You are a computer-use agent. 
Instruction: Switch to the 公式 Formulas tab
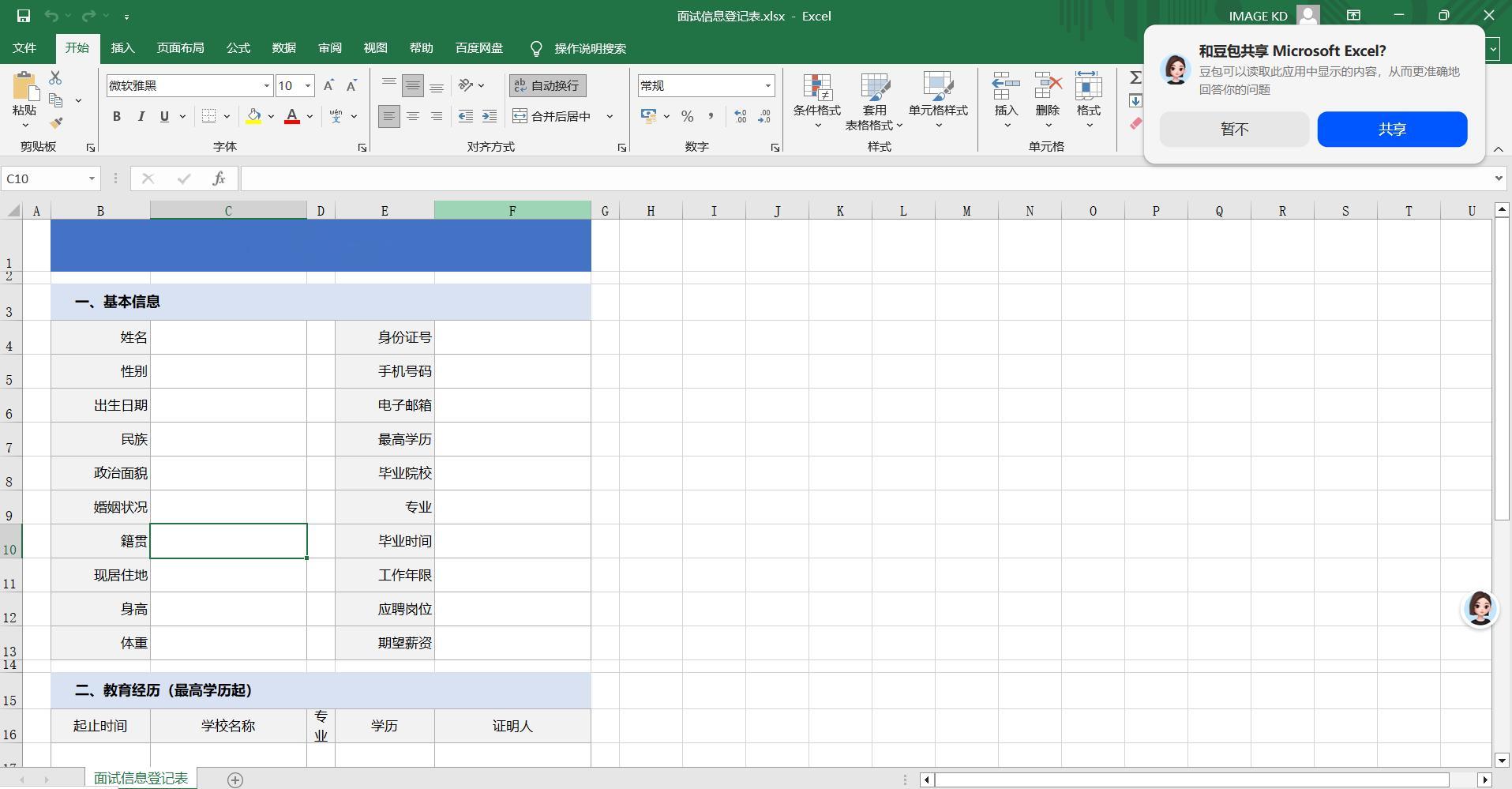[x=238, y=48]
